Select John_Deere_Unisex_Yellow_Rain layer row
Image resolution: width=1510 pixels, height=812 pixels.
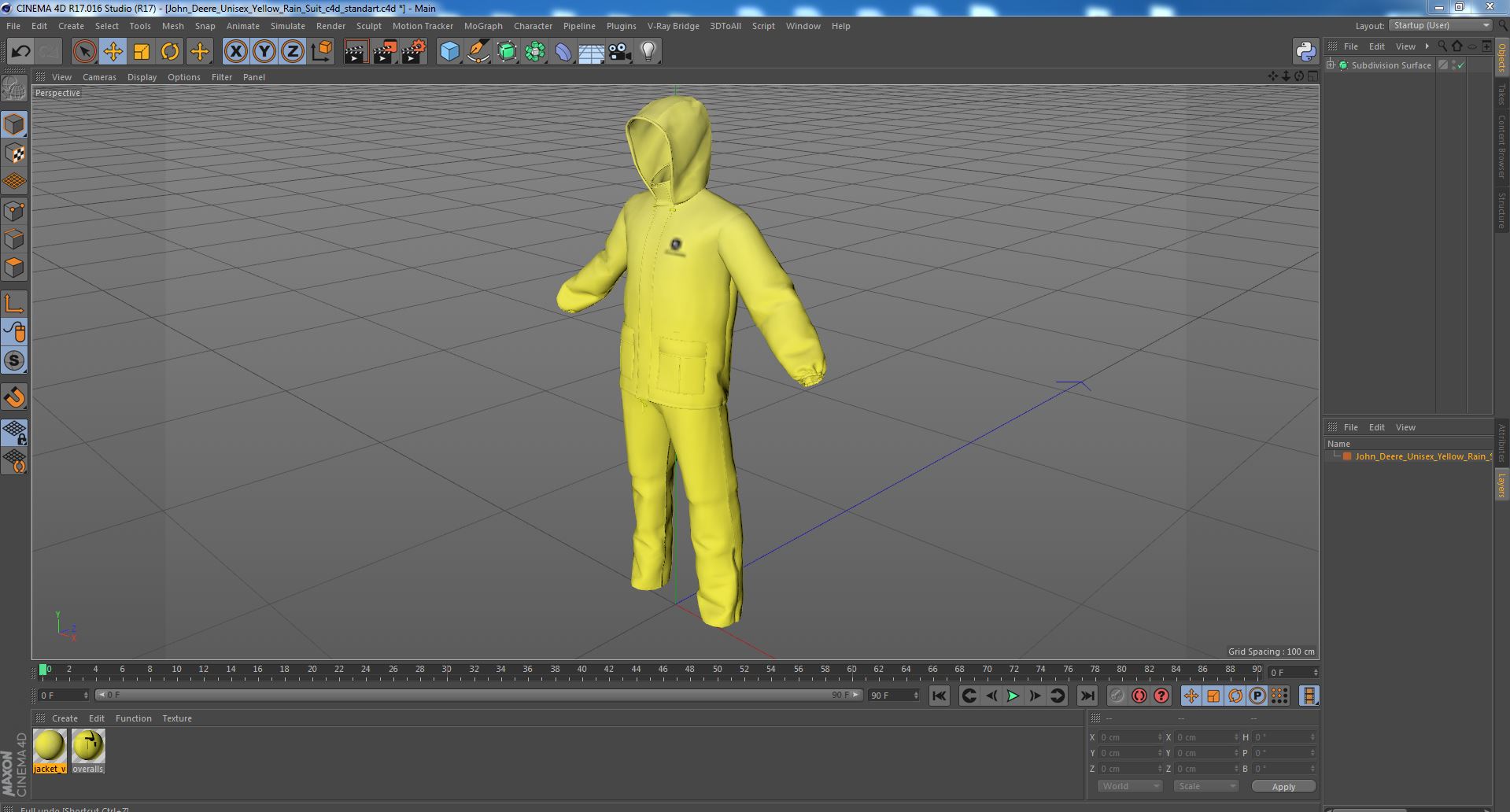(x=1408, y=456)
